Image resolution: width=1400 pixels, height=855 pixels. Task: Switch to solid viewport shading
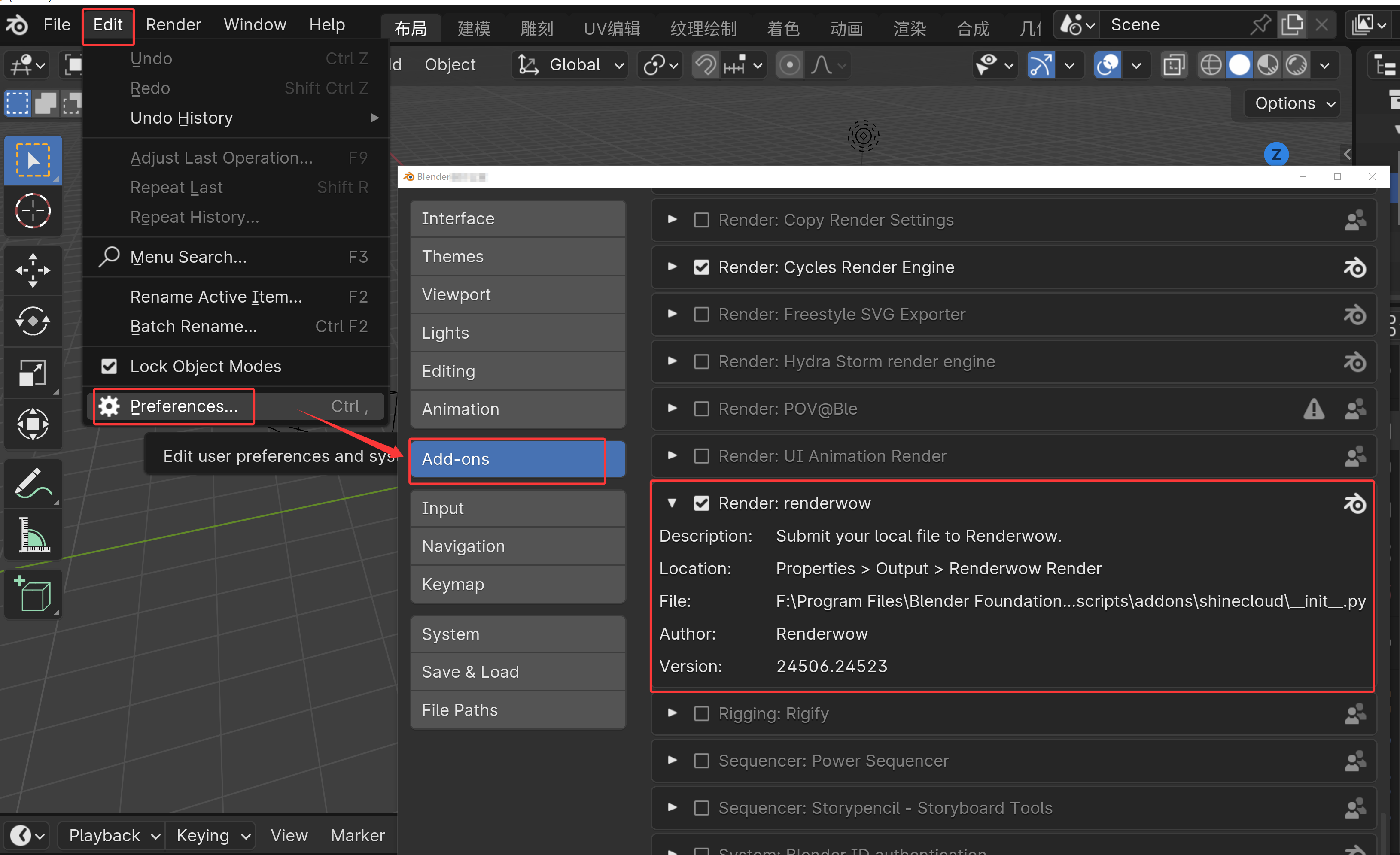(x=1239, y=65)
